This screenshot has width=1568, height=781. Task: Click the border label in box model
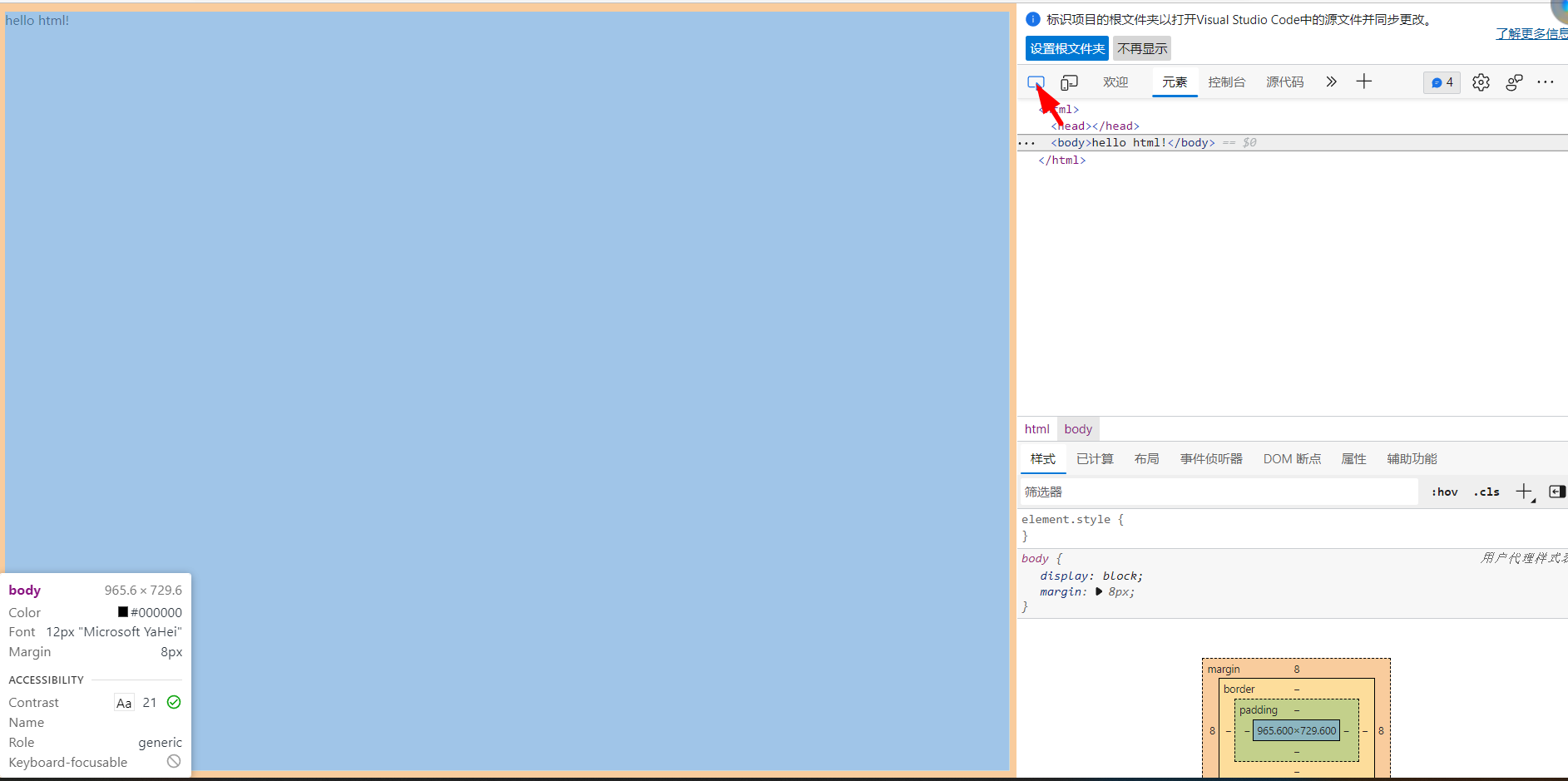pyautogui.click(x=1239, y=690)
